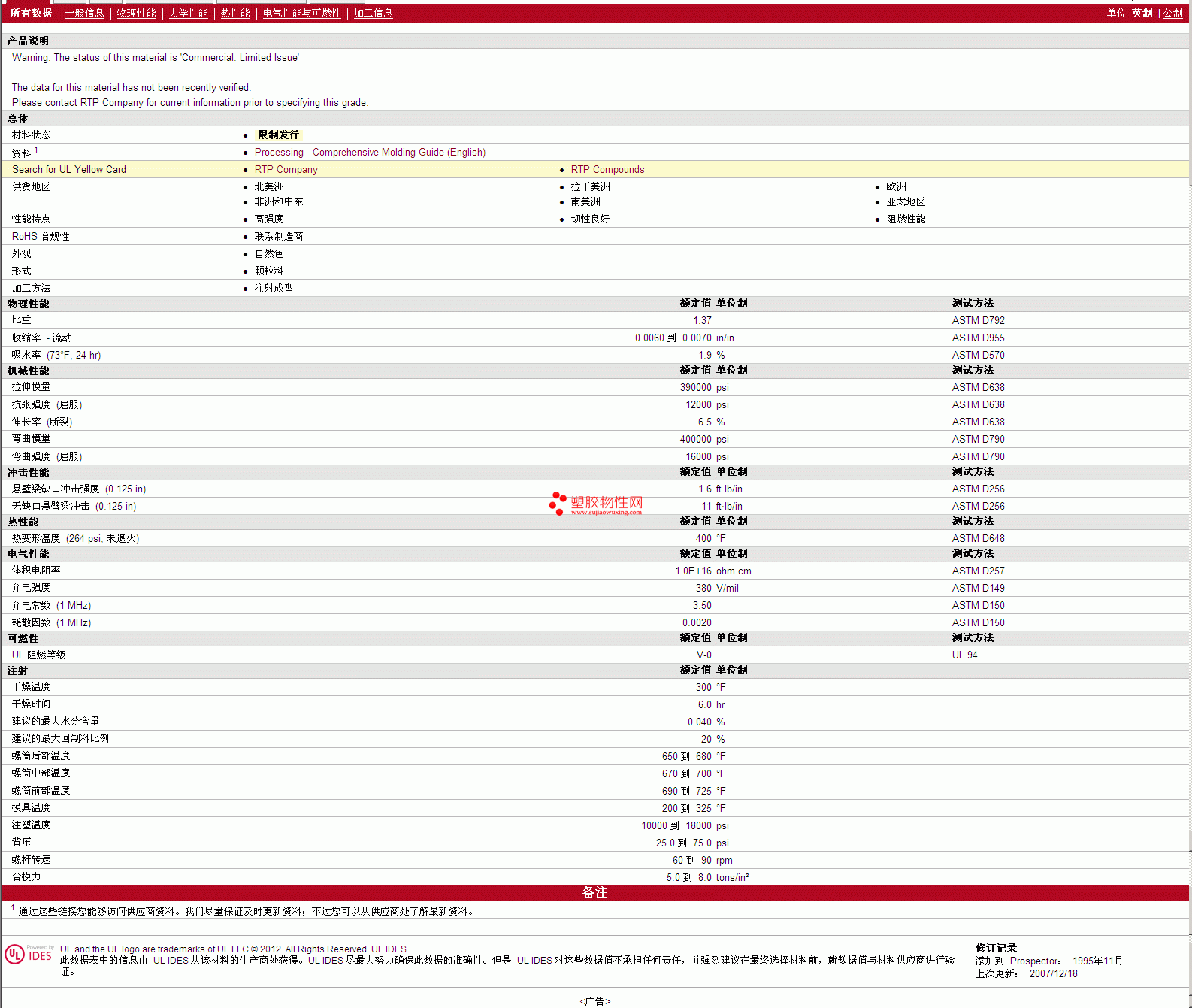Select the ASTM D955 test method
1192x1008 pixels.
click(978, 338)
